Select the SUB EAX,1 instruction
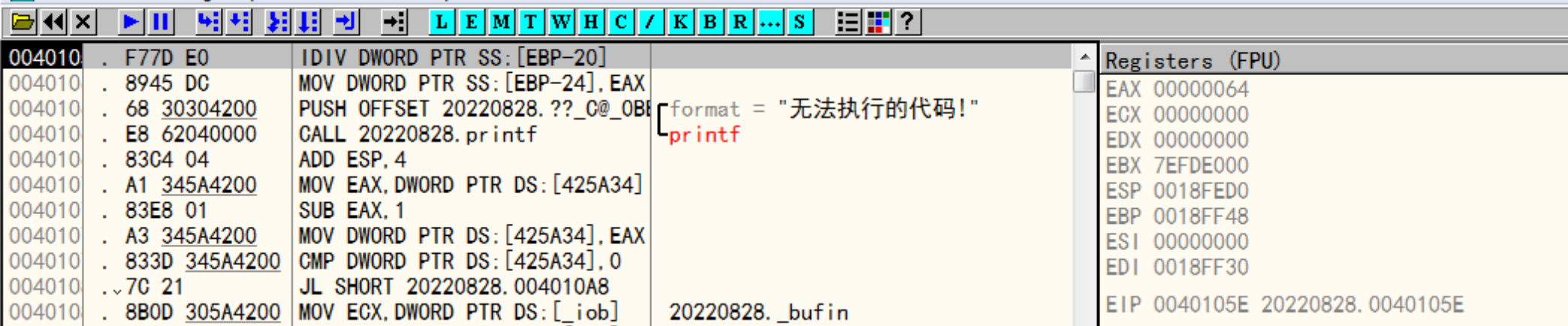1568x326 pixels. coord(351,210)
